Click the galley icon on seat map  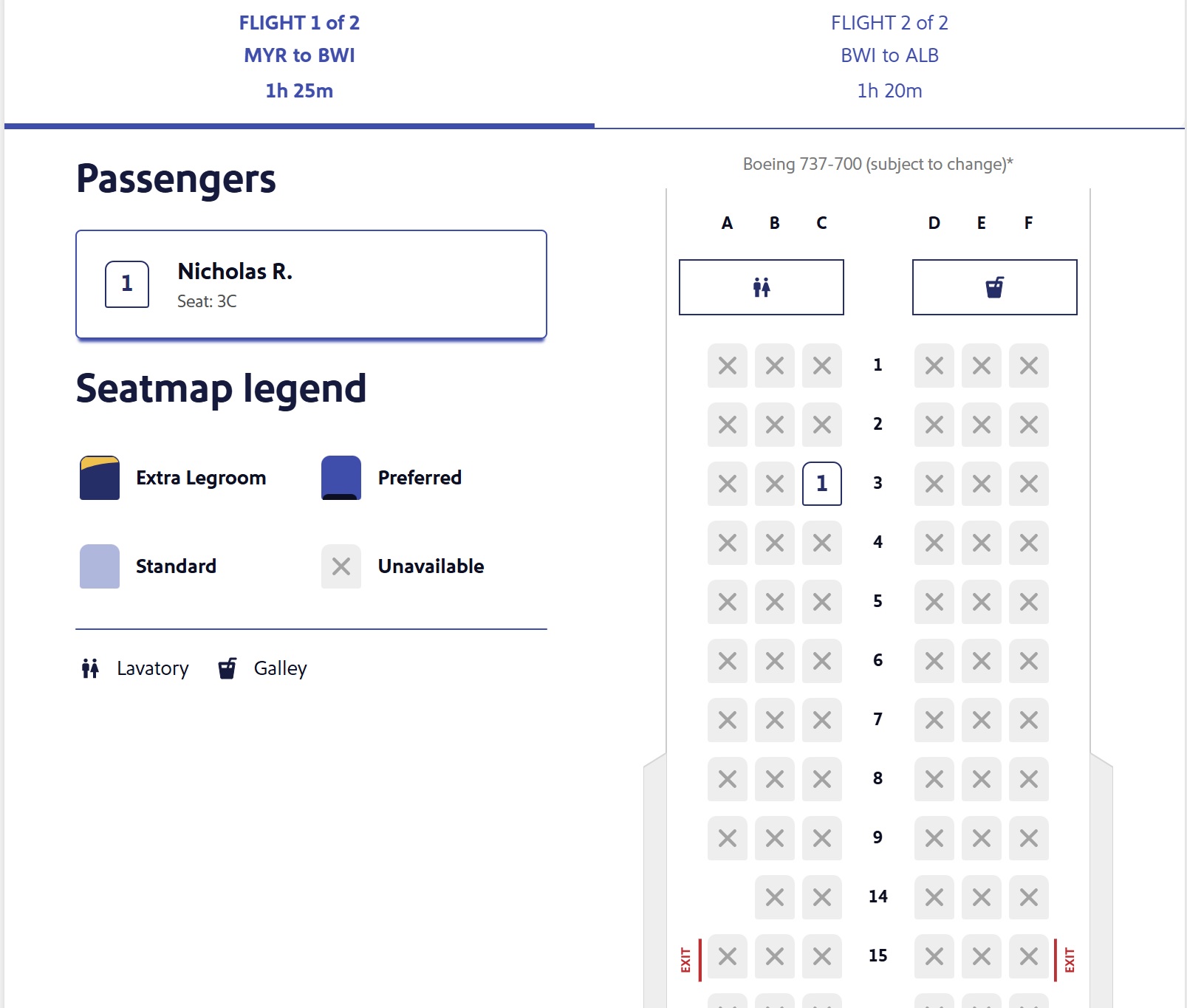click(994, 287)
